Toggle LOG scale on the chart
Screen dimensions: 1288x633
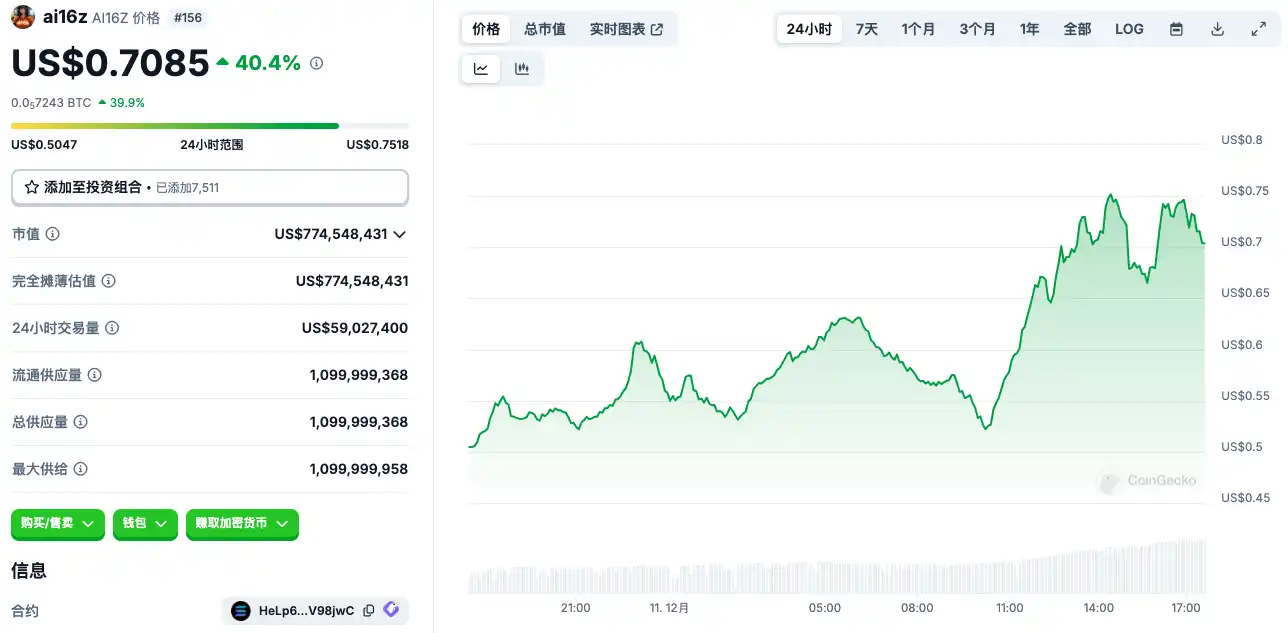pyautogui.click(x=1129, y=29)
